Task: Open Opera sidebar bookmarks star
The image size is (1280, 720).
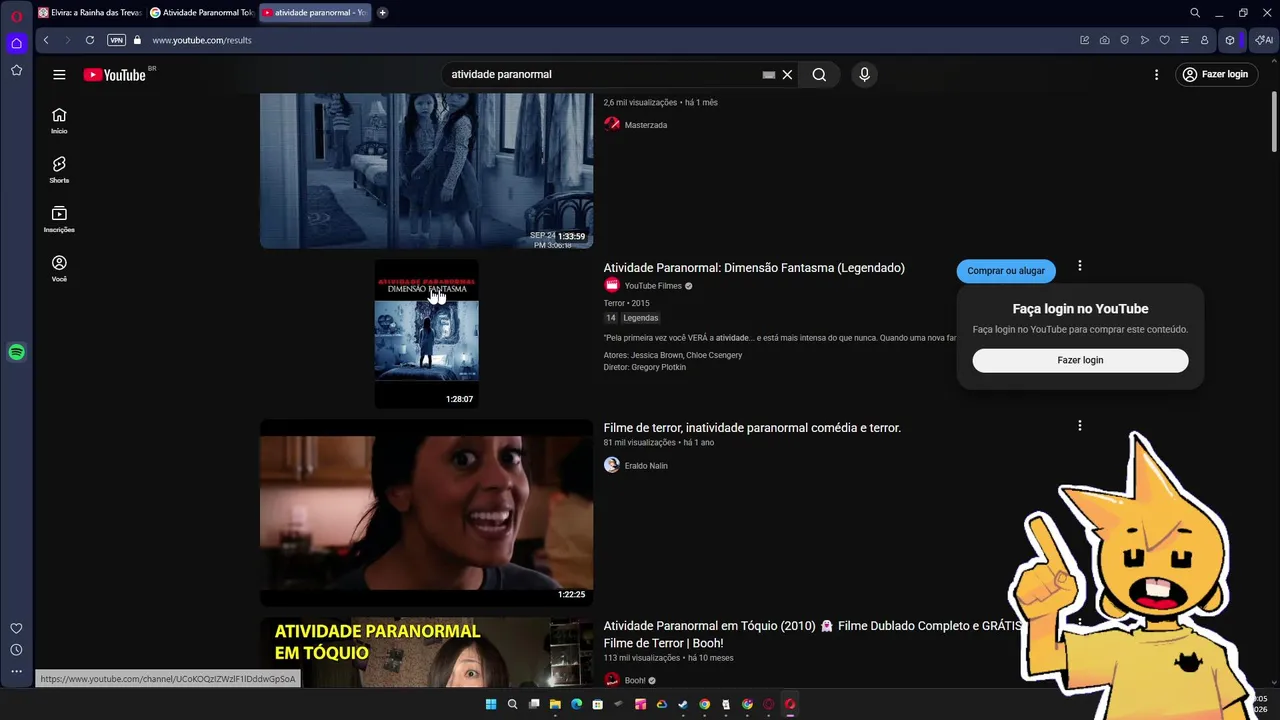Action: pos(16,70)
